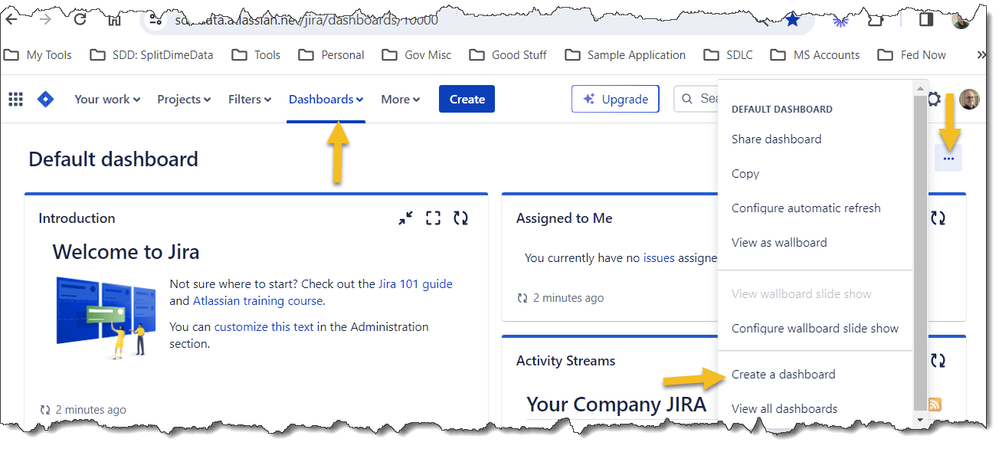Click the browser address bar URL

coord(306,20)
